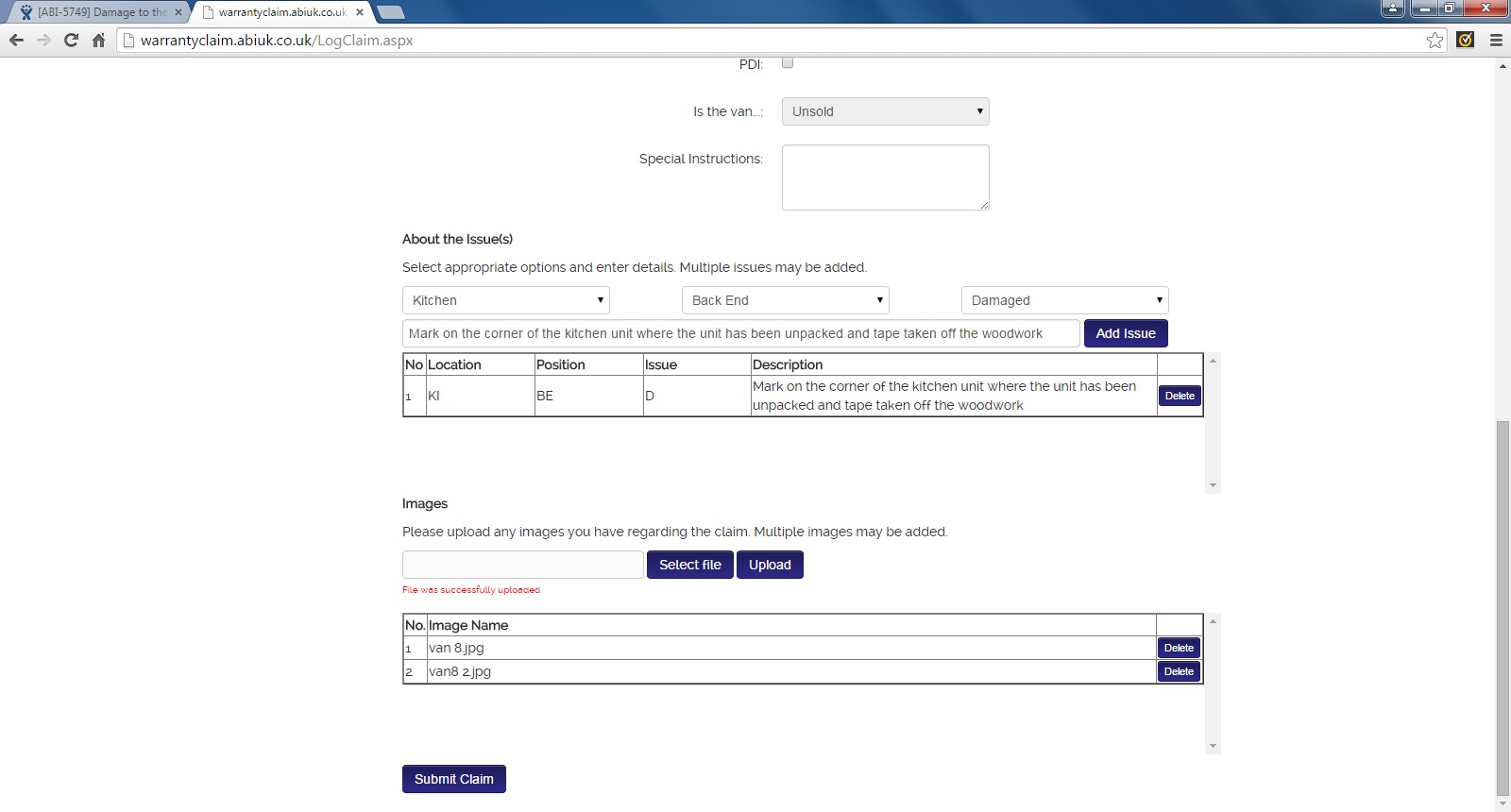Open the Chrome user profile button
The height and width of the screenshot is (812, 1511).
pyautogui.click(x=1392, y=8)
